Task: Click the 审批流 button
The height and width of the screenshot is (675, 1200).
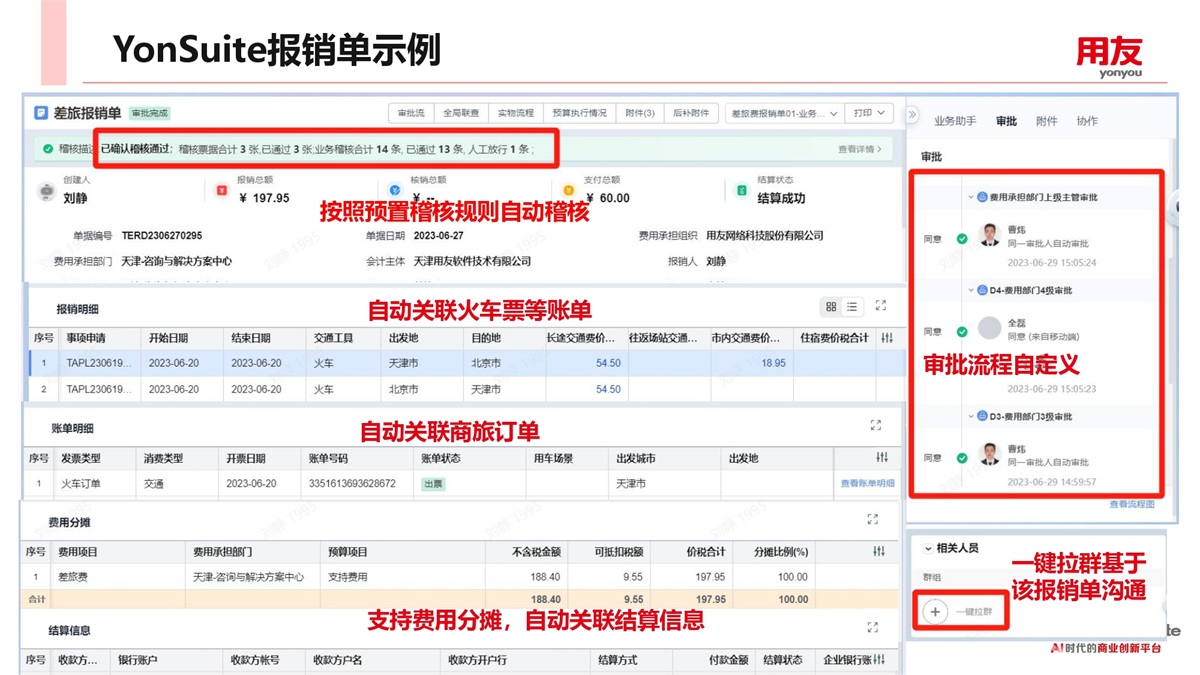Action: point(410,113)
